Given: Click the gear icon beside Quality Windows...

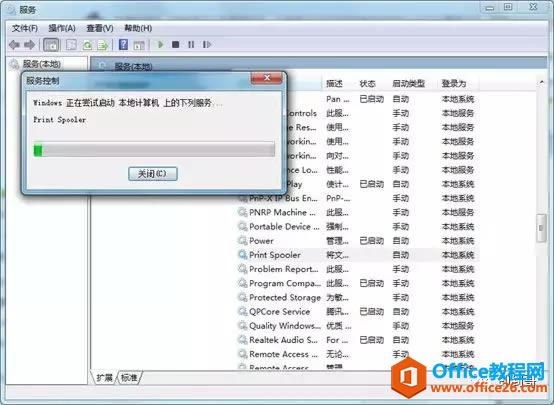Looking at the screenshot, I should tap(243, 325).
